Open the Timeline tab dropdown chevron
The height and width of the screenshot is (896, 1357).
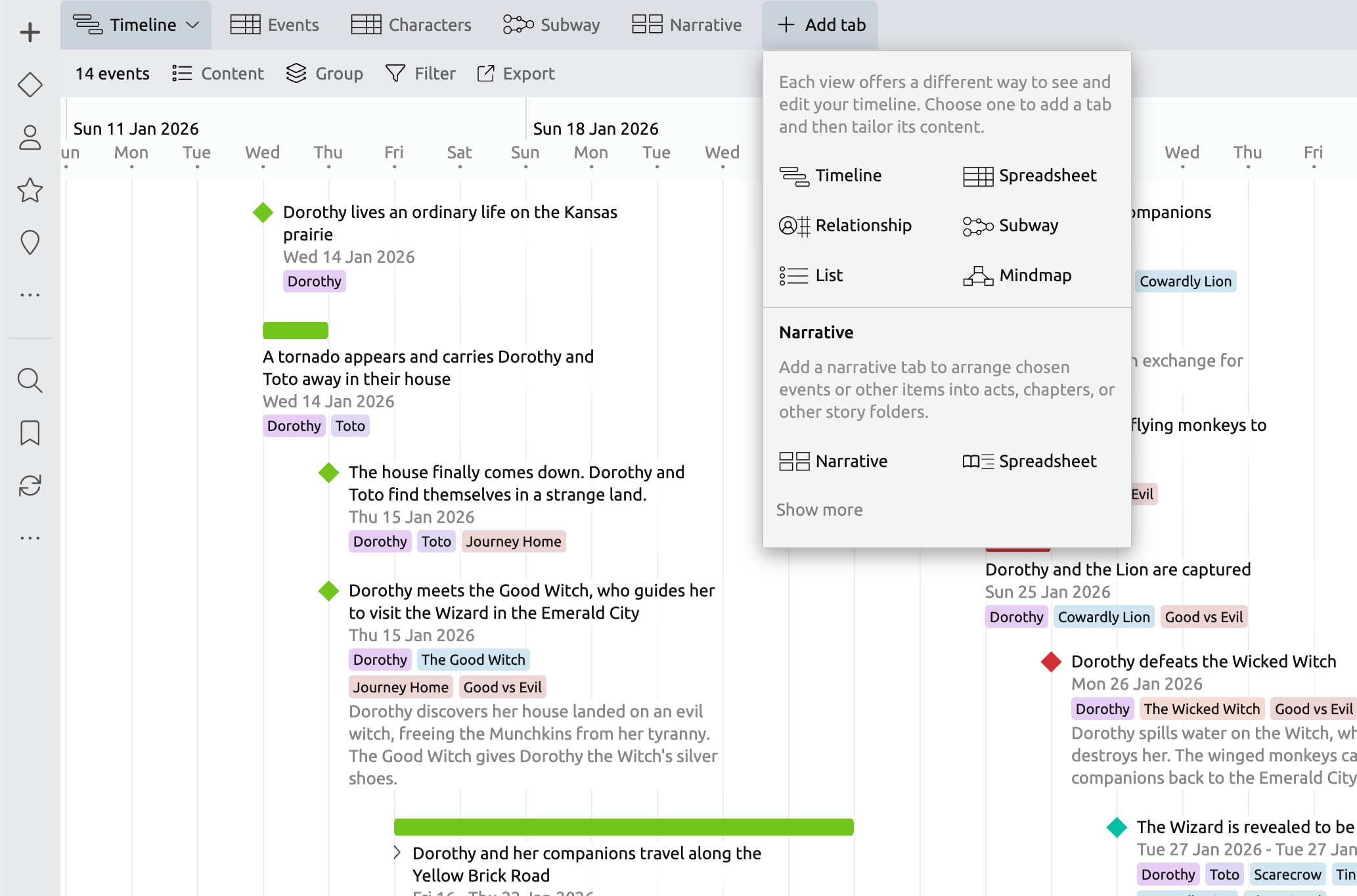coord(192,25)
